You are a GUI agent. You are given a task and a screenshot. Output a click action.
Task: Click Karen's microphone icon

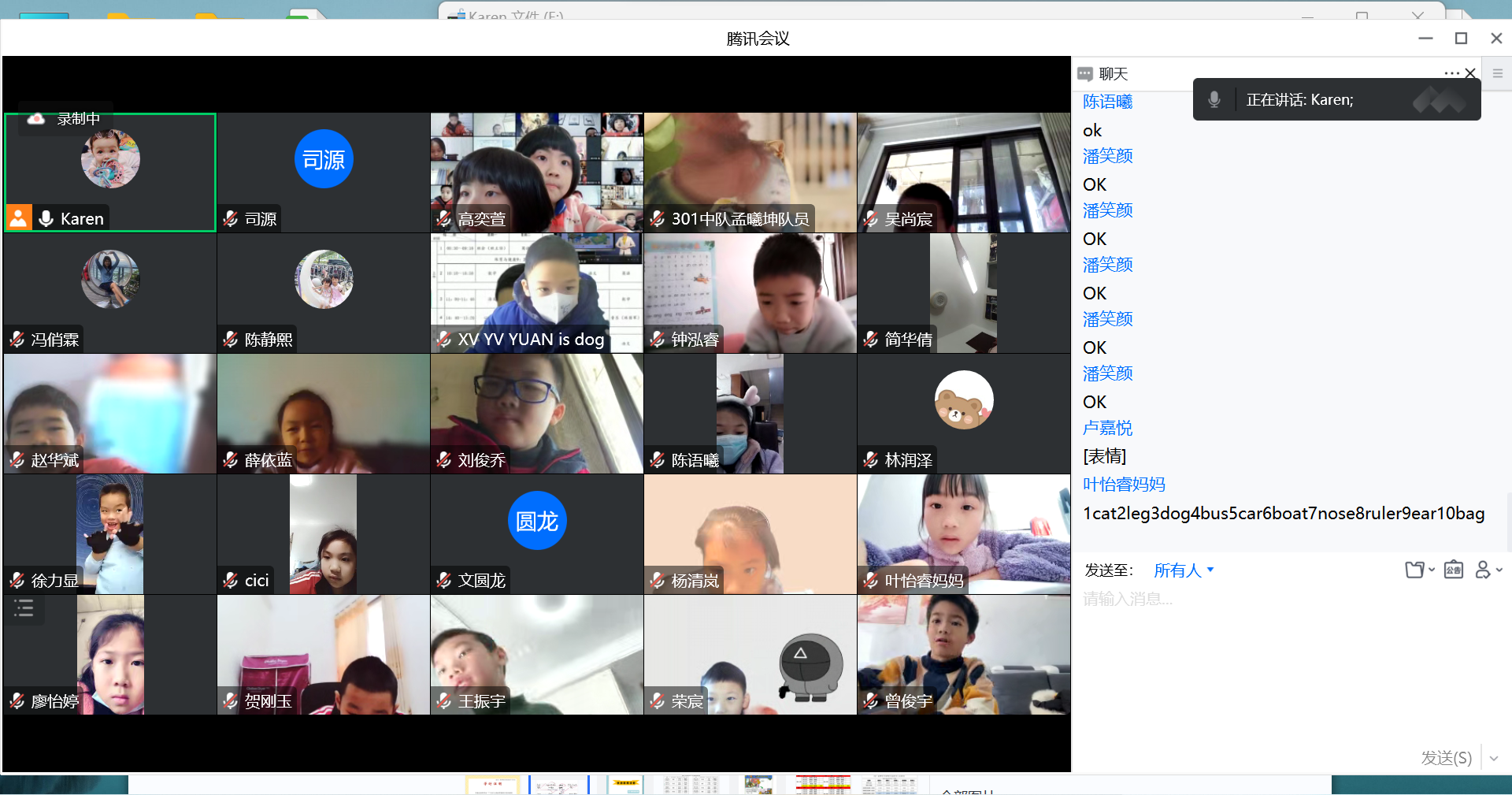46,218
